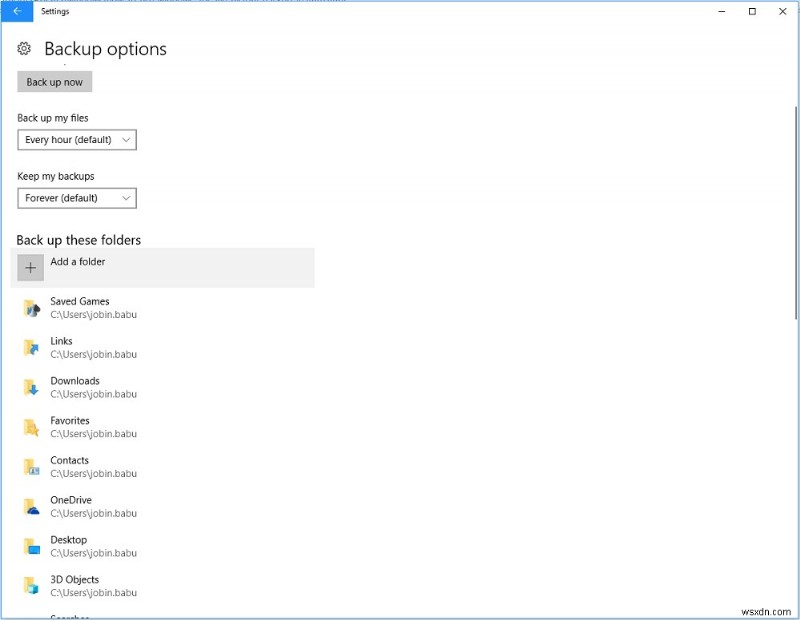The width and height of the screenshot is (800, 620).
Task: Select the 3D Objects folder icon
Action: (x=30, y=587)
